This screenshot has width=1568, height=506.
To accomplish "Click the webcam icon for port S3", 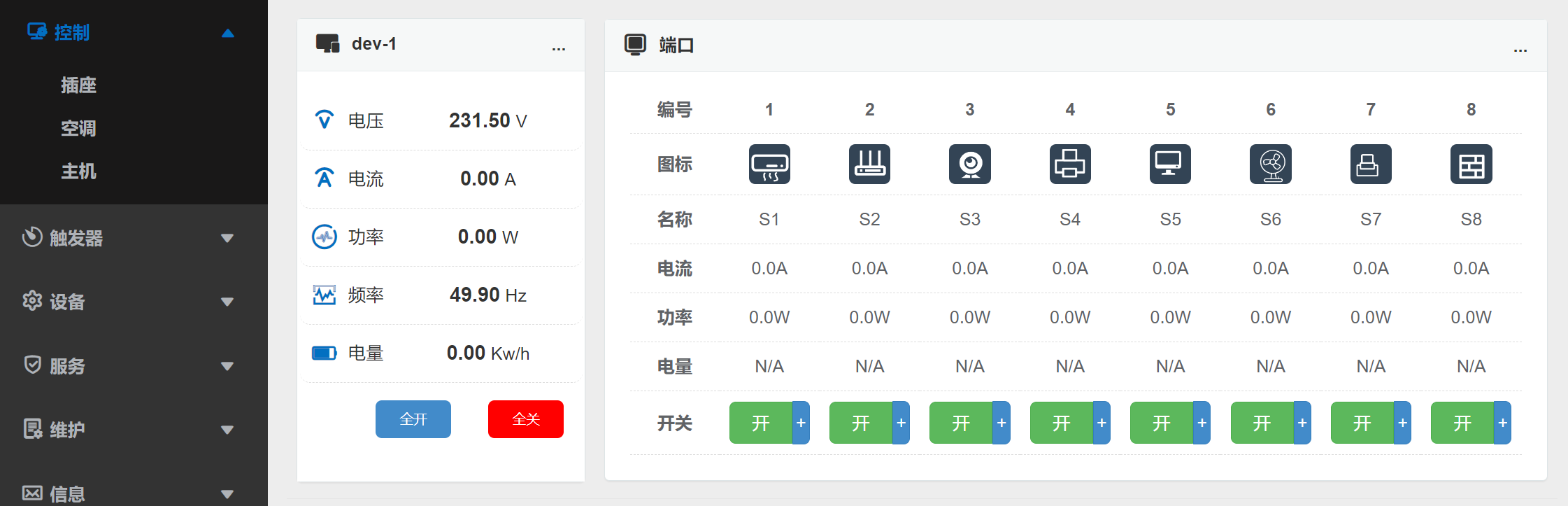I will click(970, 164).
